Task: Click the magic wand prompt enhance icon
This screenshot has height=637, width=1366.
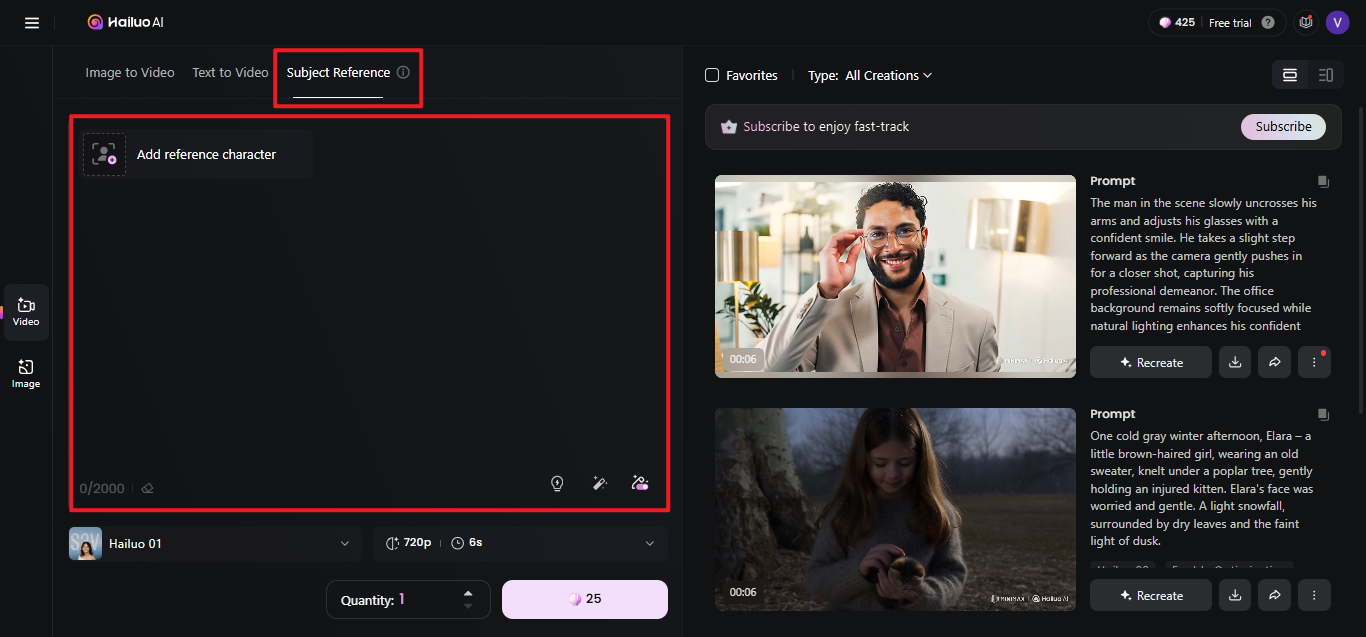Action: [600, 484]
